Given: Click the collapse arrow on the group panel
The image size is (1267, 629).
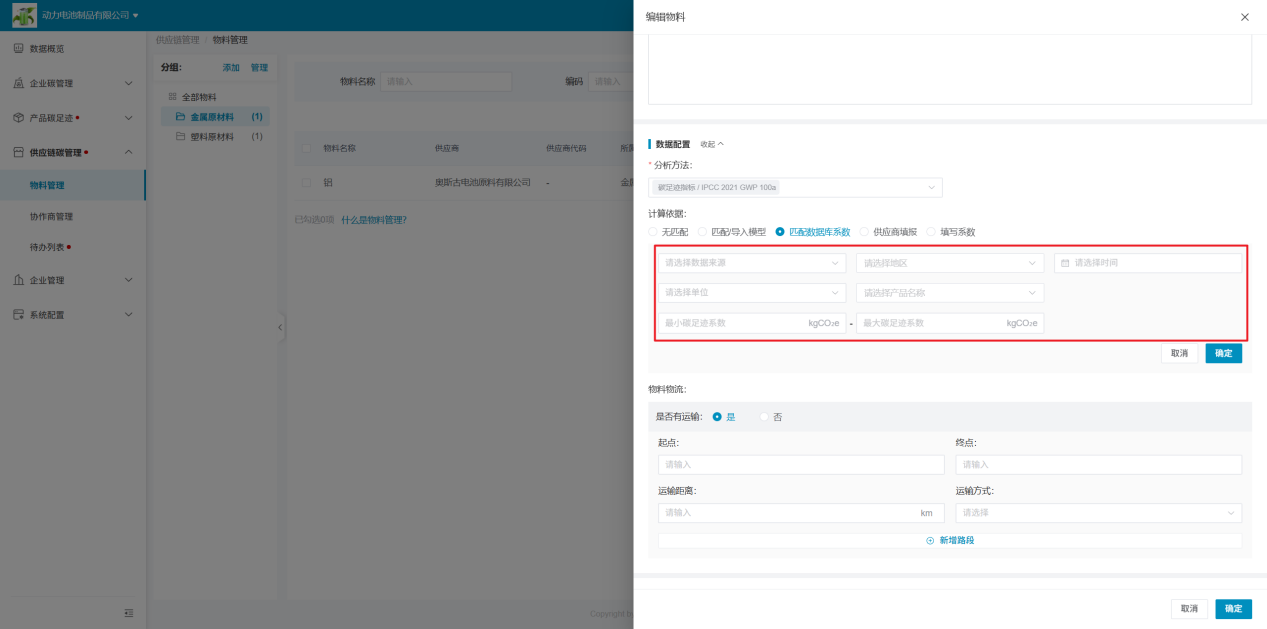Looking at the screenshot, I should (x=280, y=327).
